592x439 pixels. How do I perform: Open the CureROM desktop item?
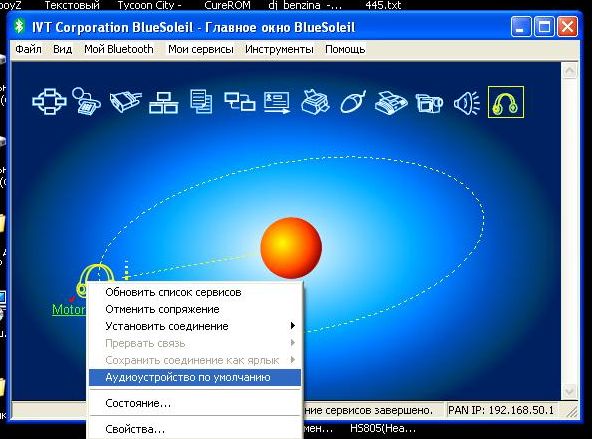pyautogui.click(x=227, y=5)
